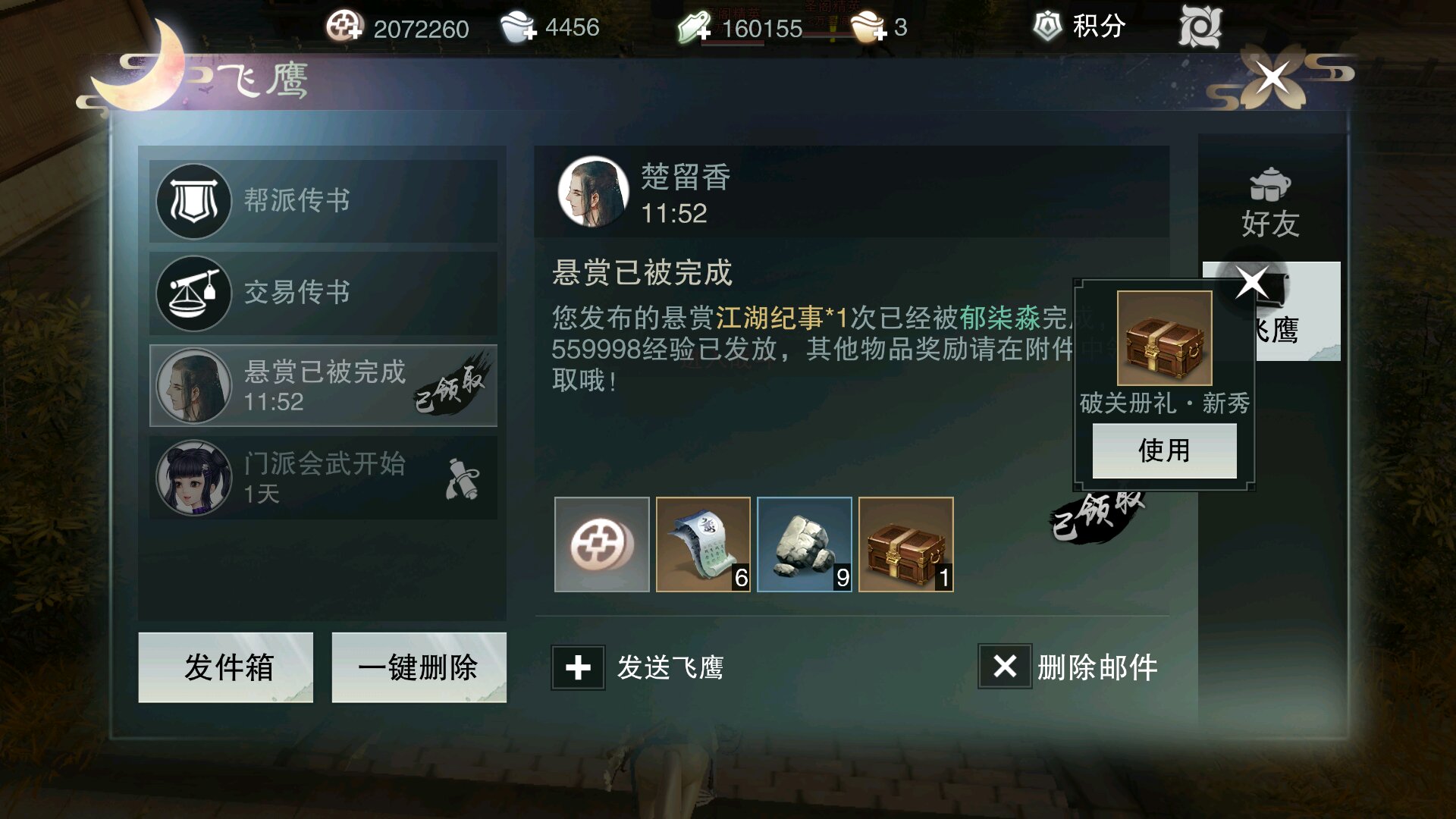The width and height of the screenshot is (1456, 819).
Task: Select the treasure chest attachment with count 1
Action: point(906,544)
